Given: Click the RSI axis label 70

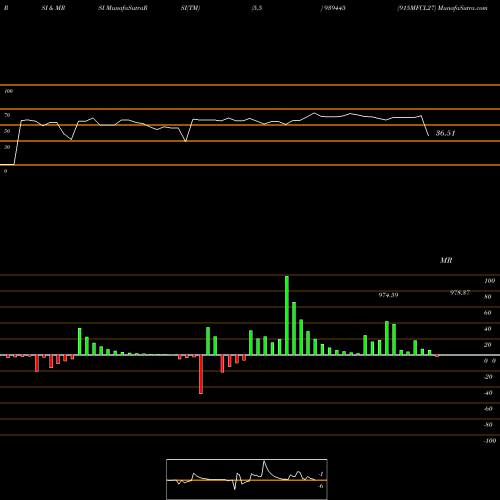Looking at the screenshot, I should (7, 115).
